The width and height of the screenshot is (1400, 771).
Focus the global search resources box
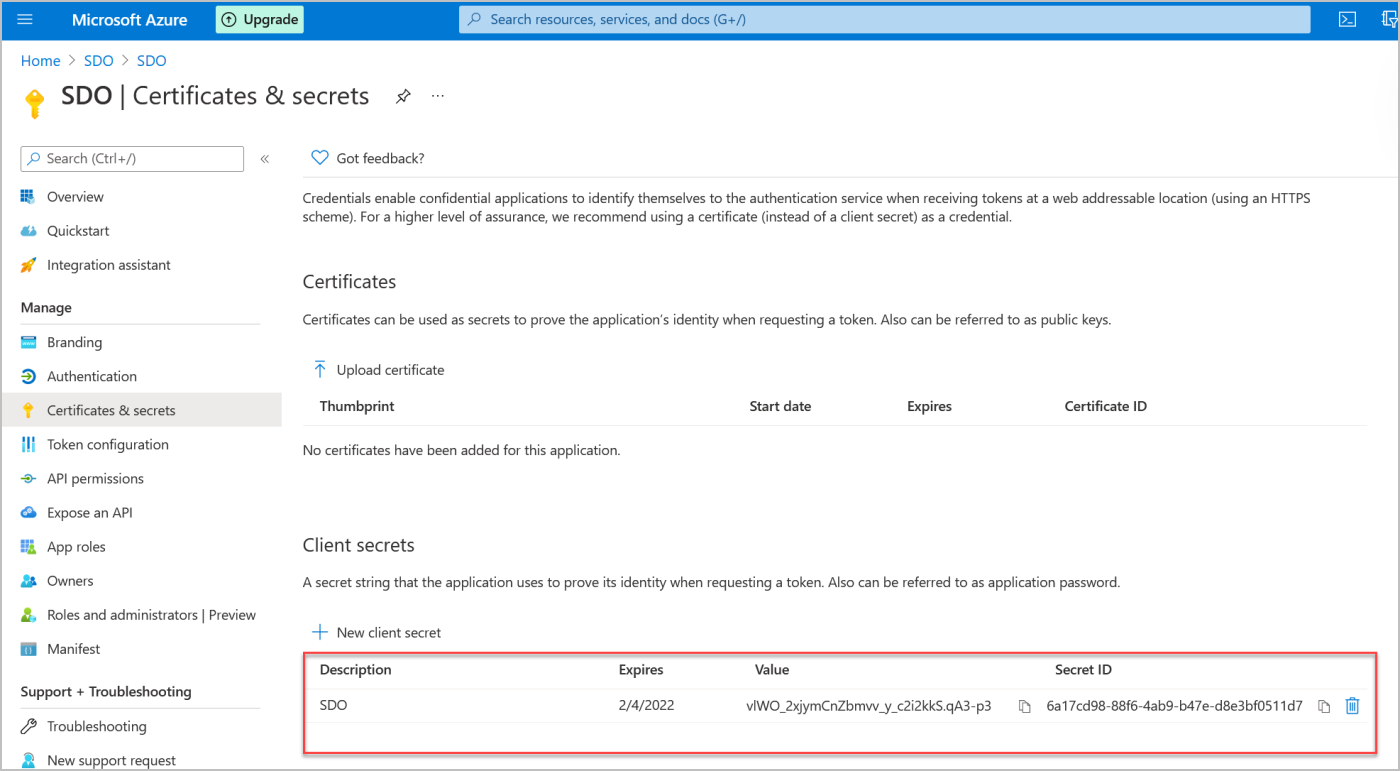tap(884, 19)
